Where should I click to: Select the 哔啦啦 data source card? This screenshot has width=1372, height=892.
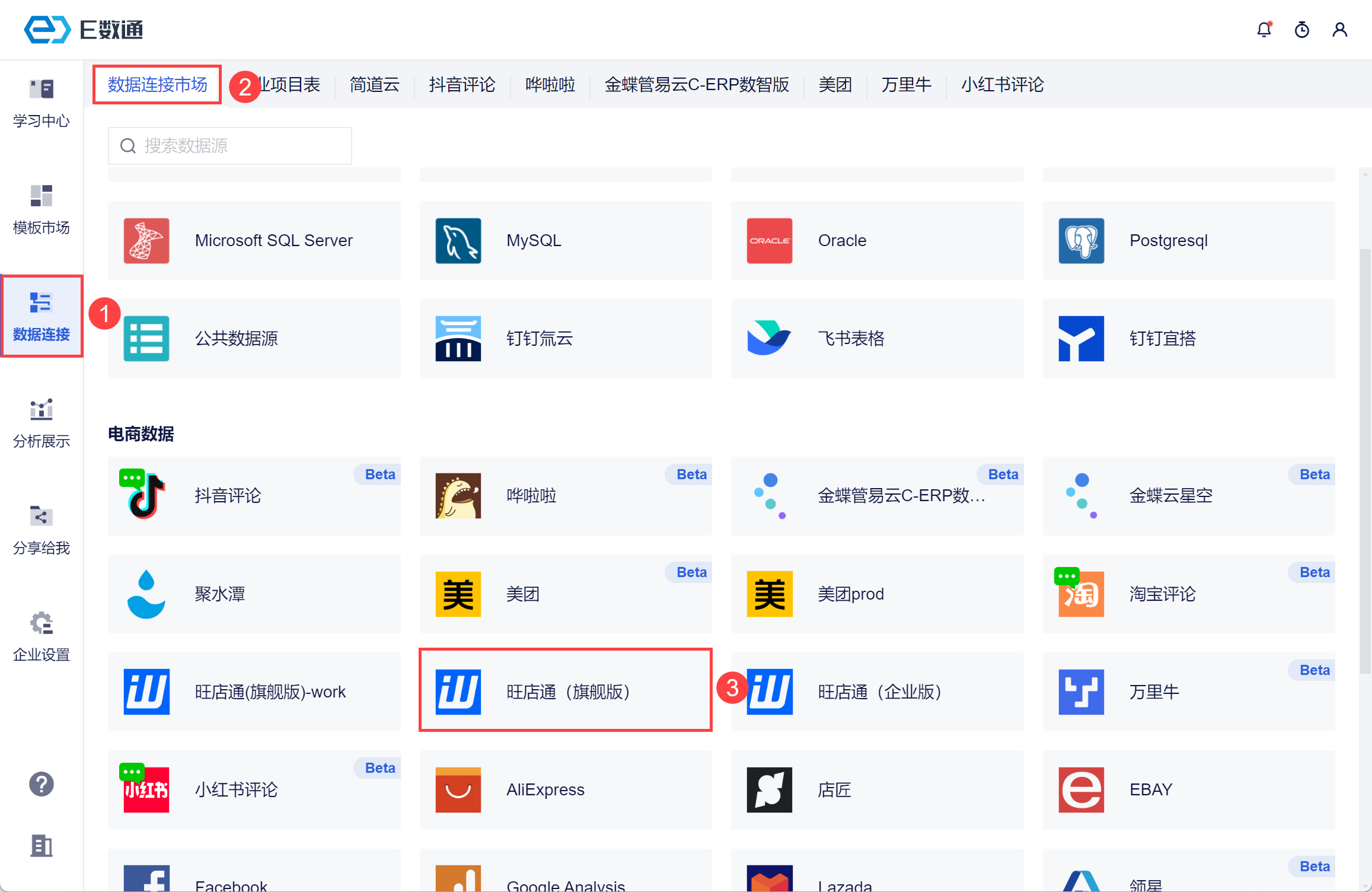tap(566, 496)
